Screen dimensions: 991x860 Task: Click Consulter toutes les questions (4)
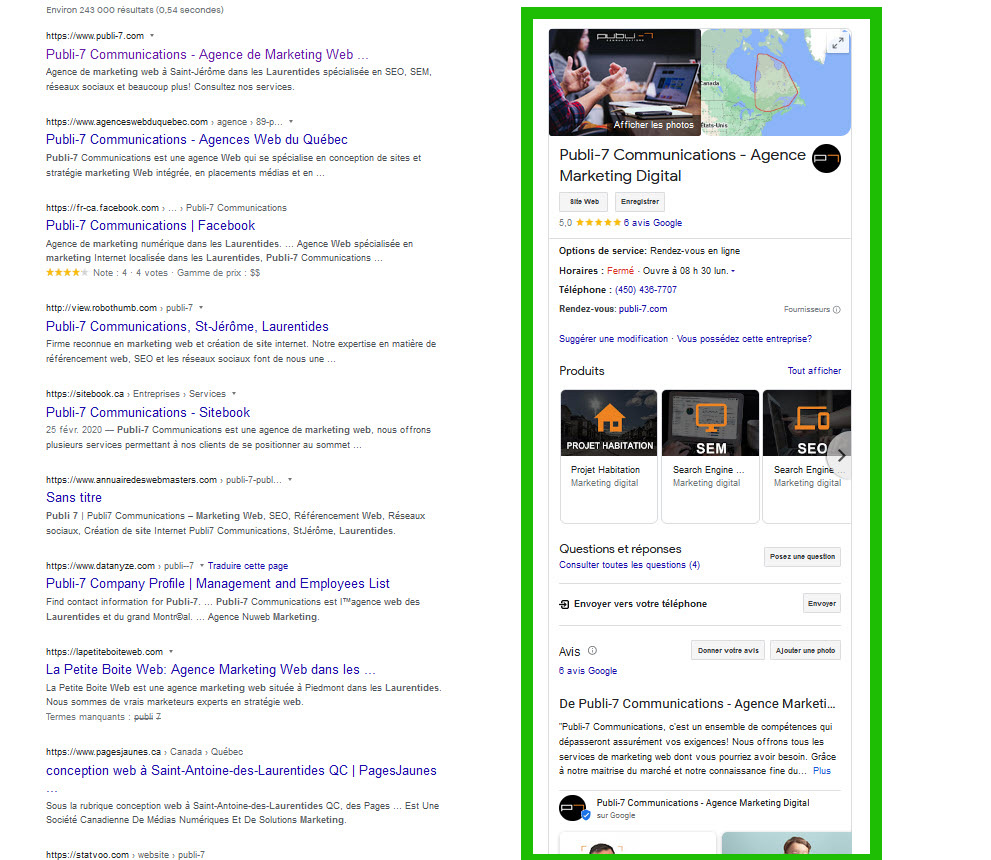click(629, 565)
